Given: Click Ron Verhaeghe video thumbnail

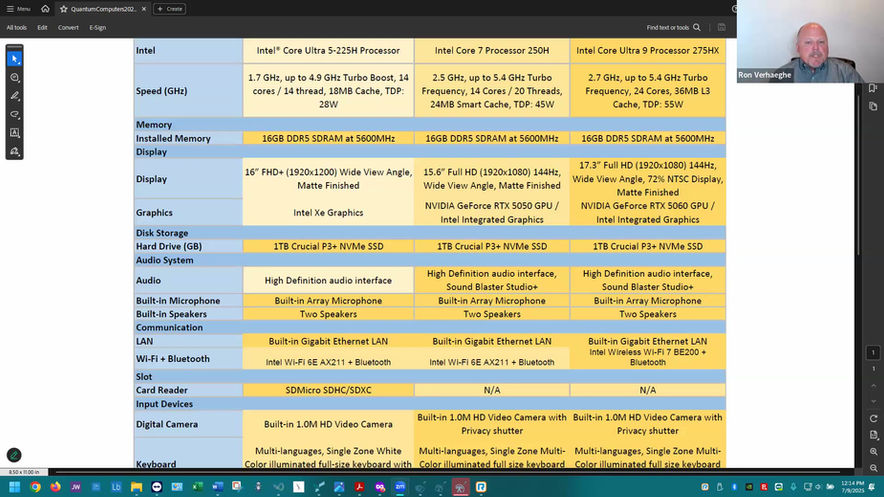Looking at the screenshot, I should pyautogui.click(x=810, y=41).
